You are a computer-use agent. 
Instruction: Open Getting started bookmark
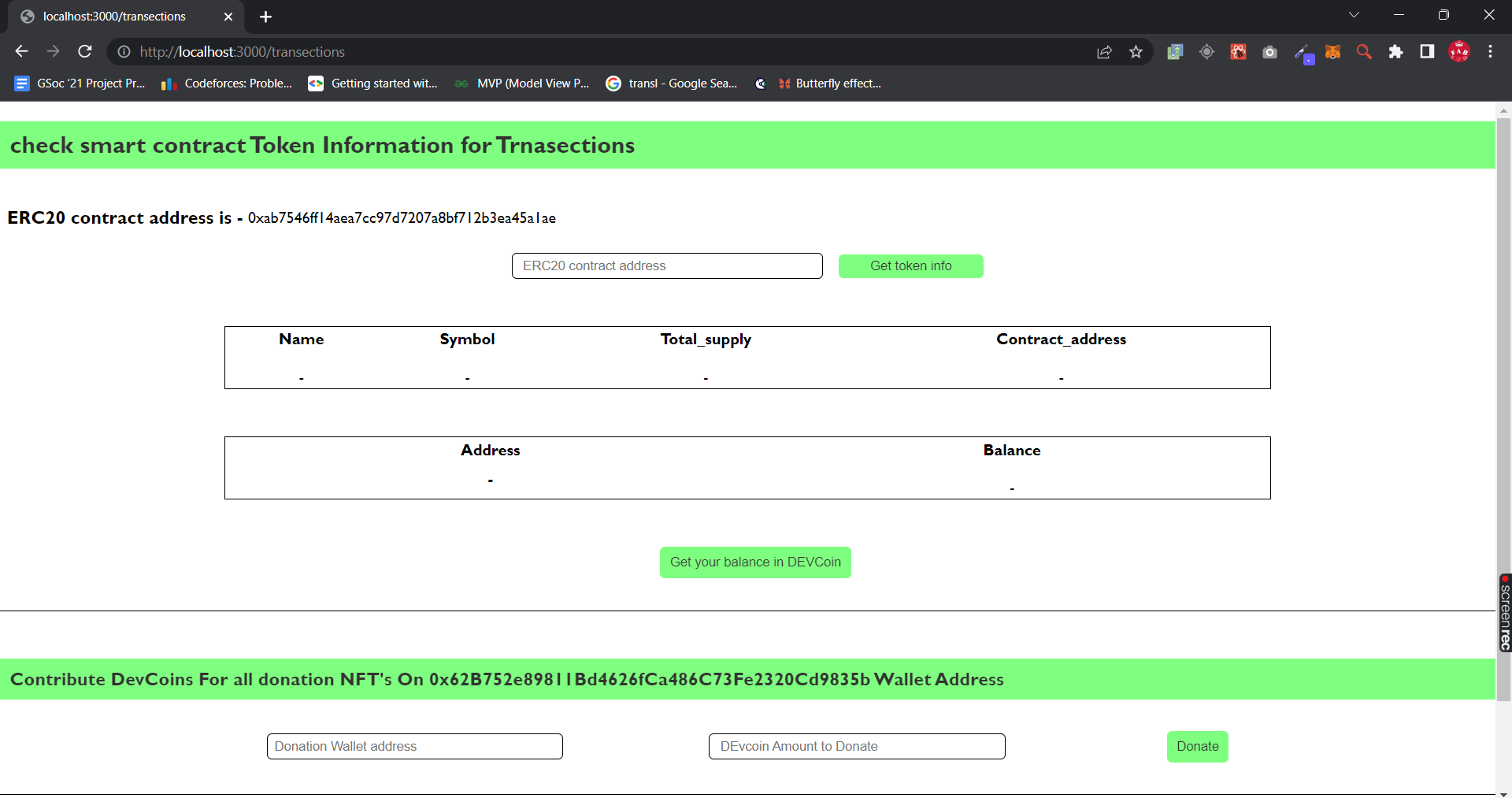pyautogui.click(x=372, y=84)
